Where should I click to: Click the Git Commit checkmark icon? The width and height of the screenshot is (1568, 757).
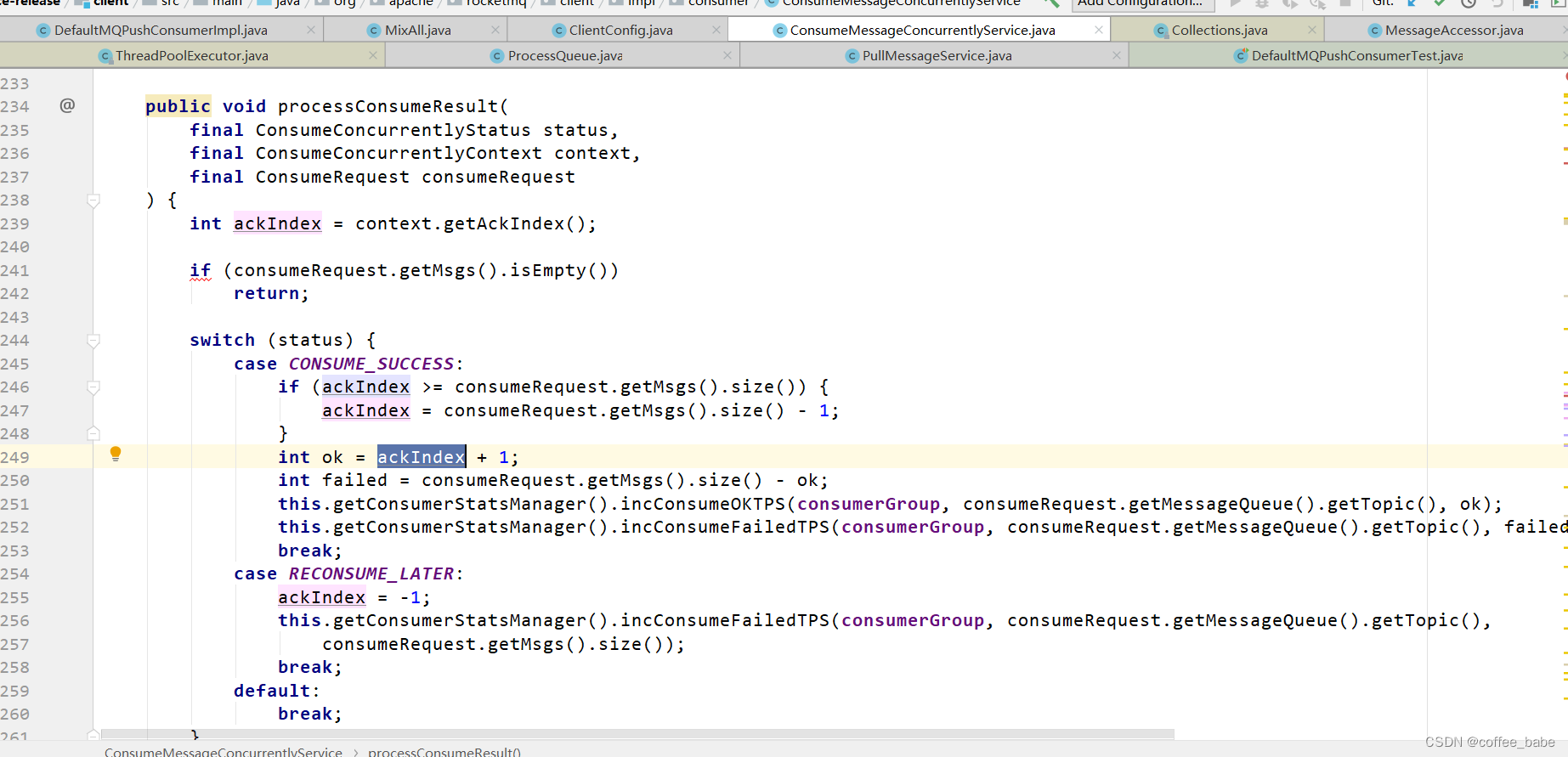[x=1440, y=3]
